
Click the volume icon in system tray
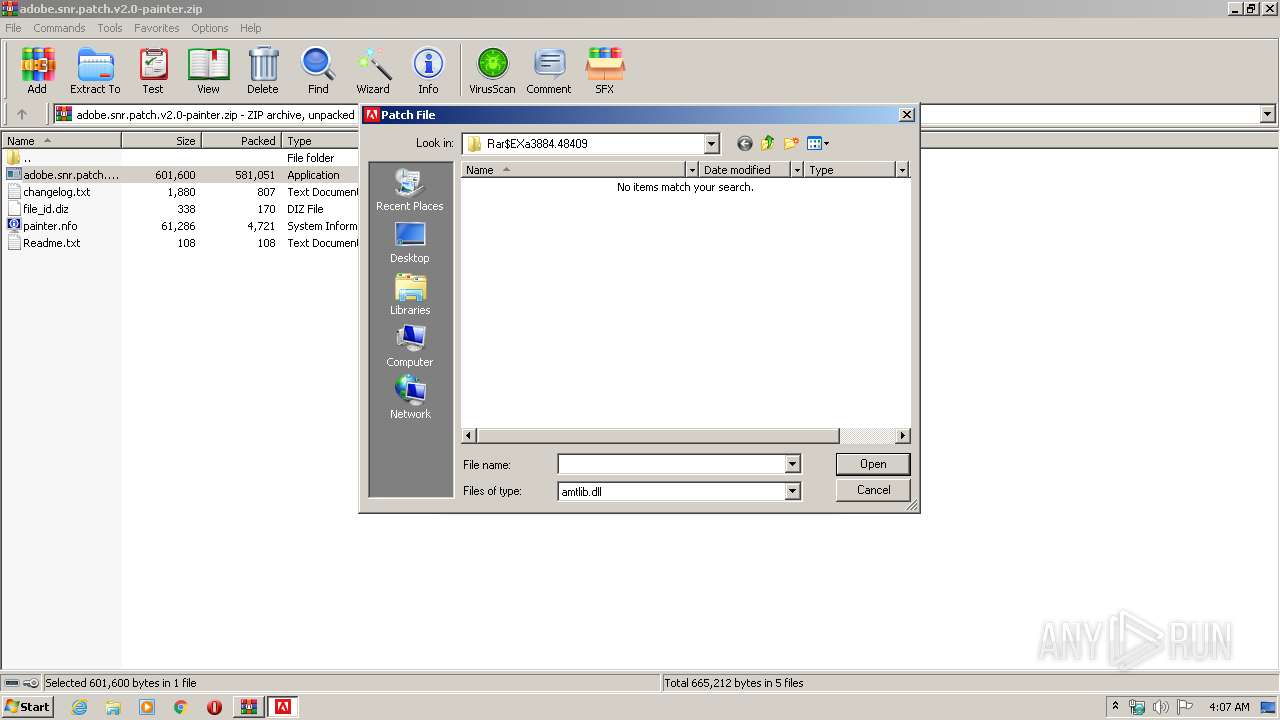(x=1160, y=707)
